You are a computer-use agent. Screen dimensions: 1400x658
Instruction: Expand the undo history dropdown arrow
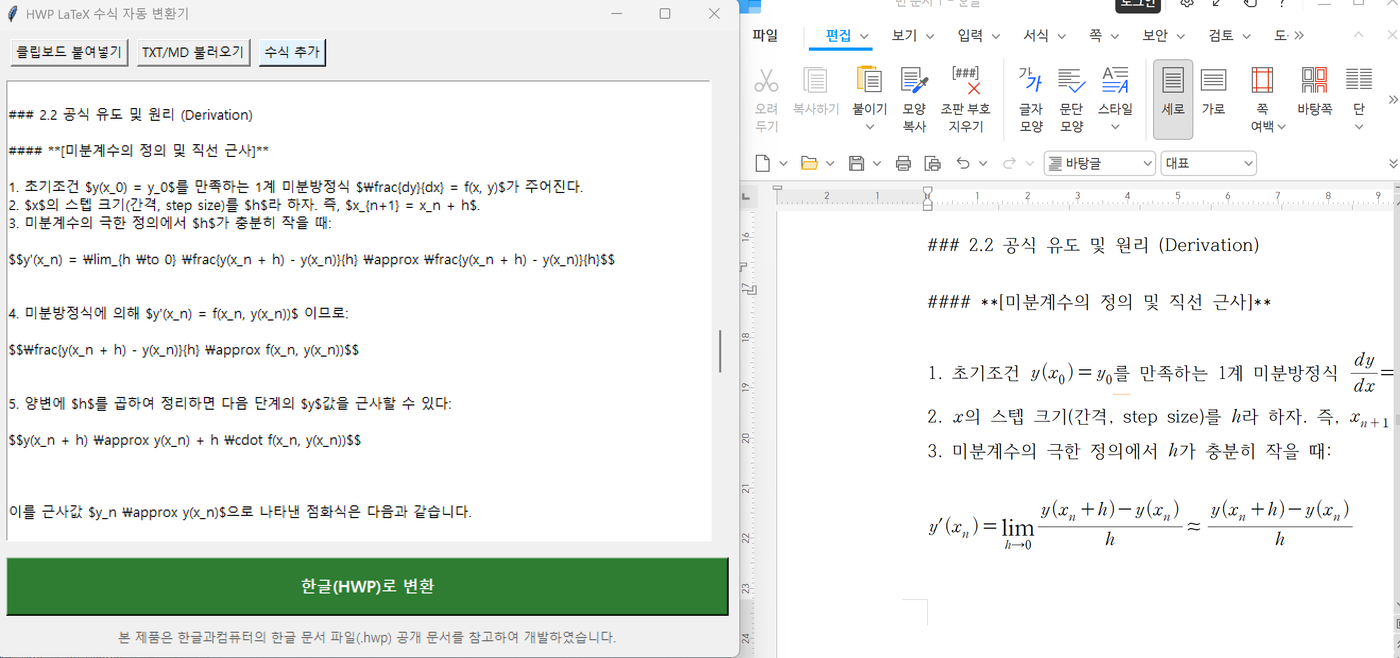(983, 163)
